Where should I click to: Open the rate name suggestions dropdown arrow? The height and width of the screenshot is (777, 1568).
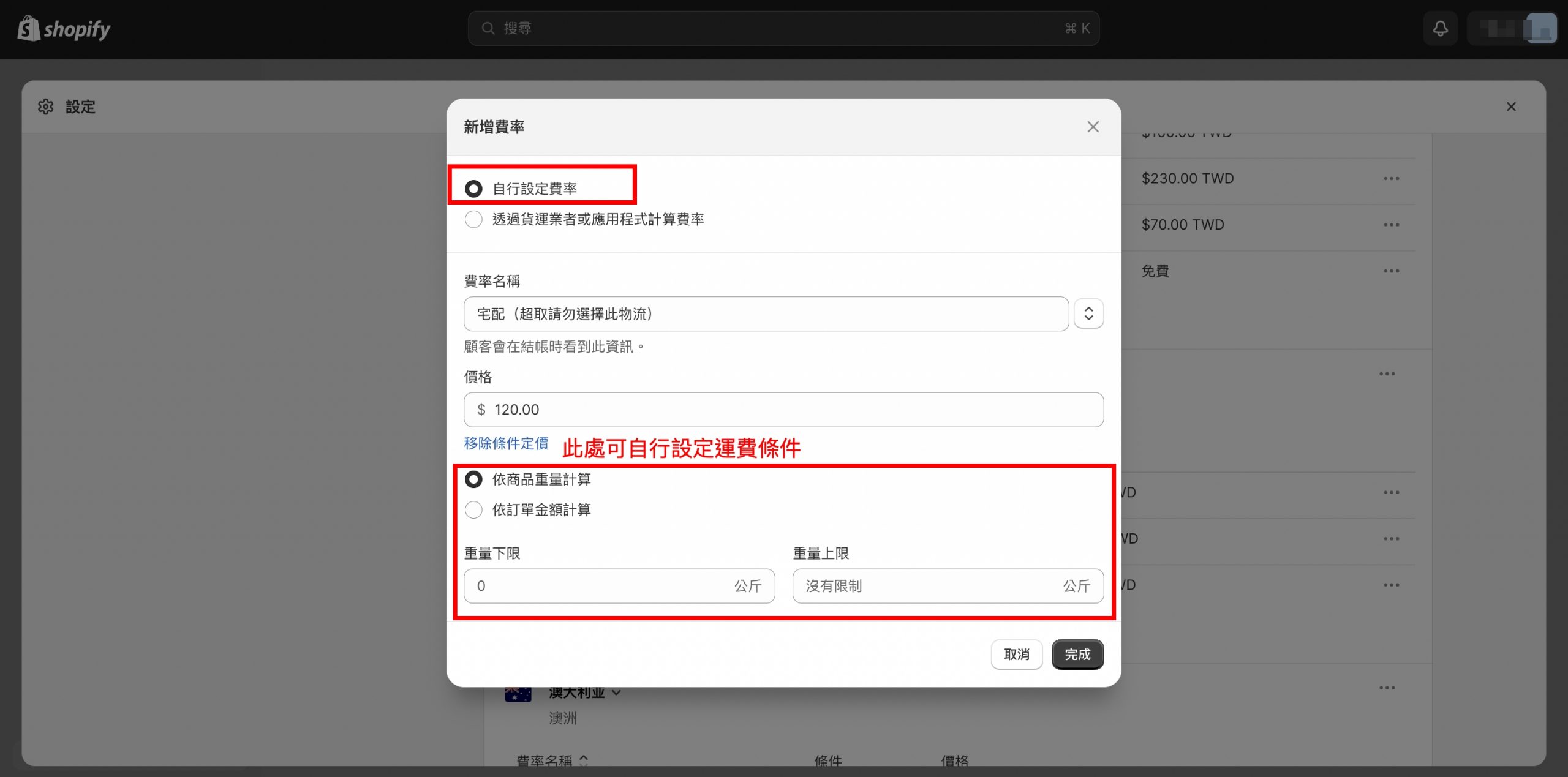(1088, 313)
